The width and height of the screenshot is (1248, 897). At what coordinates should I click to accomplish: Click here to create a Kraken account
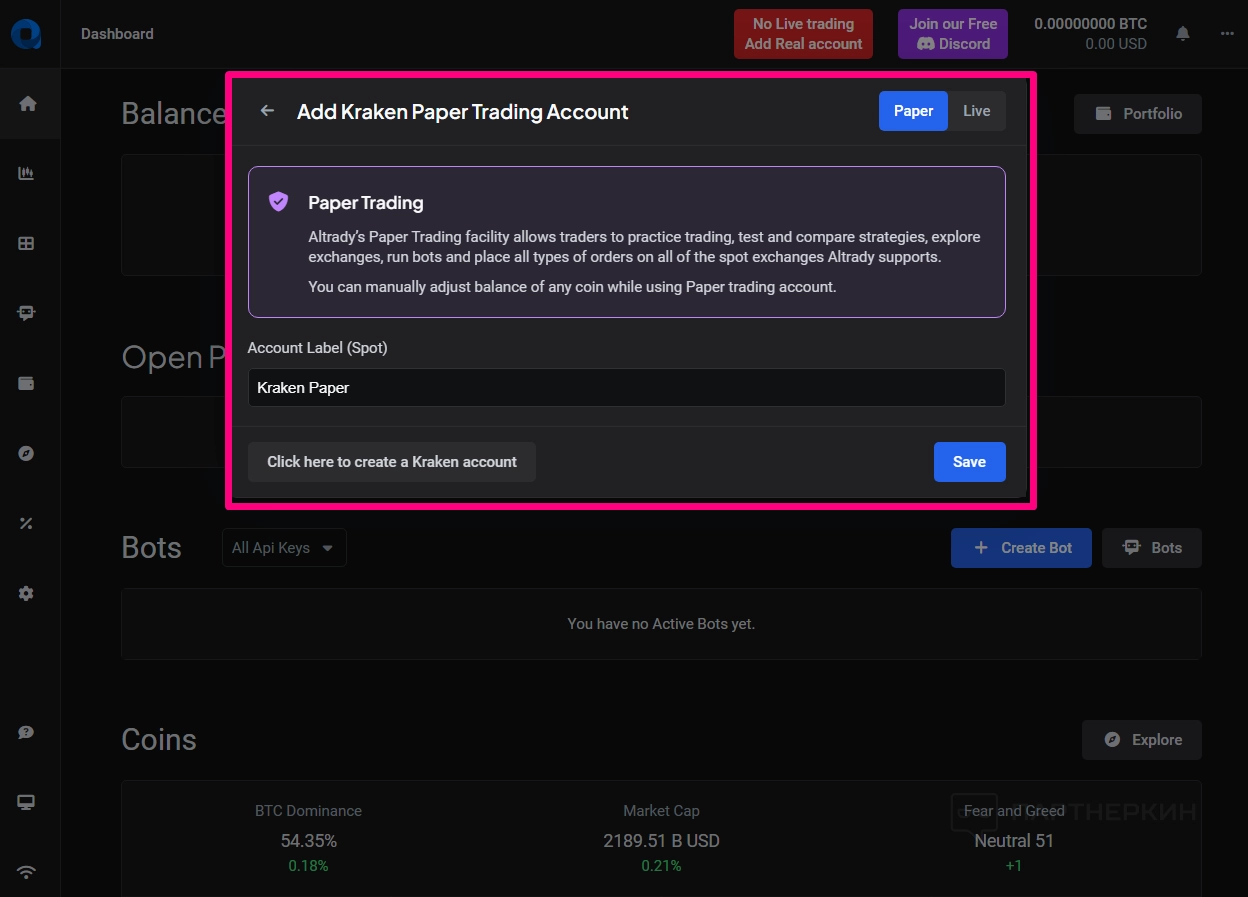coord(392,462)
